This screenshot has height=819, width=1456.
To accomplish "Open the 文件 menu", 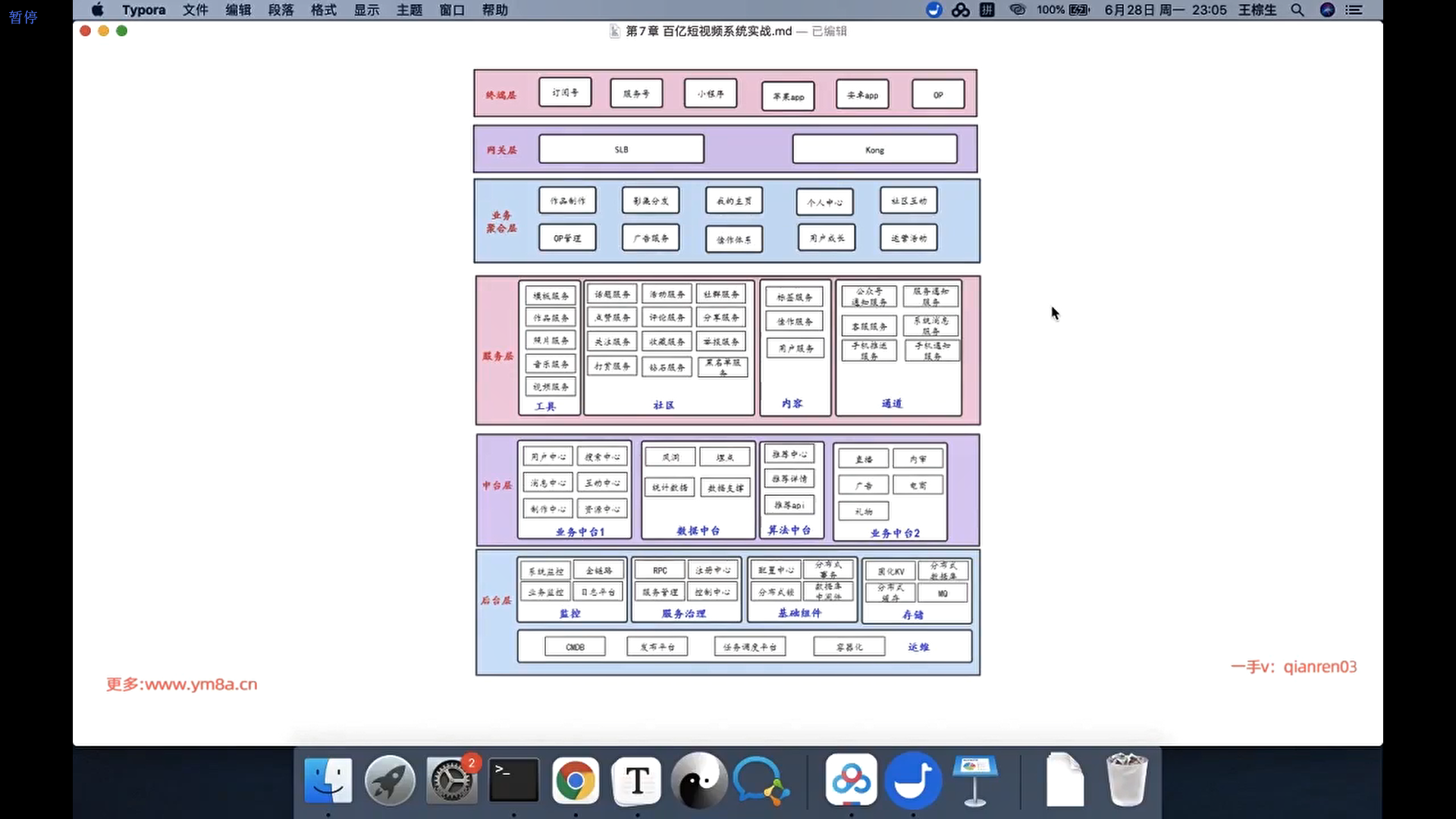I will [195, 10].
